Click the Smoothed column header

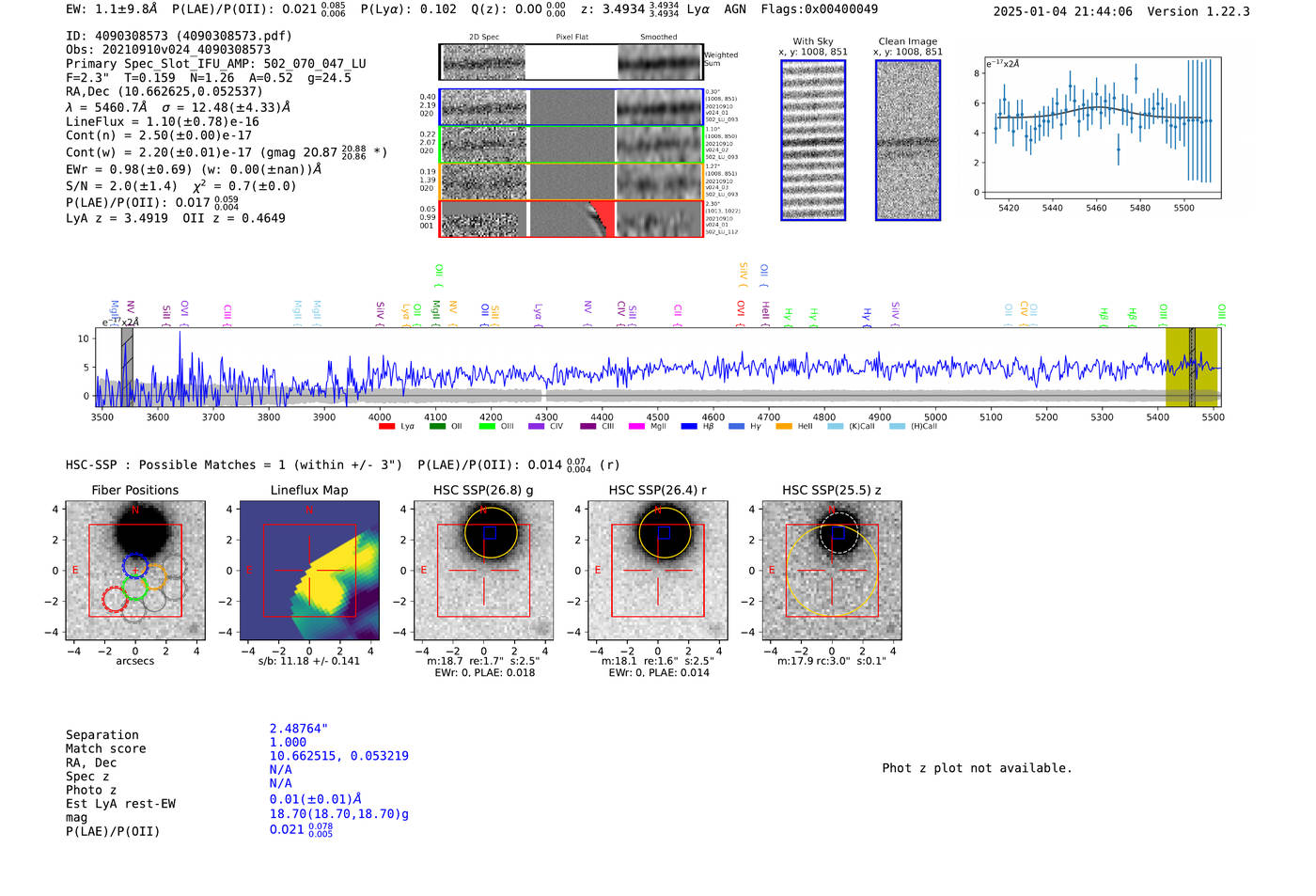click(658, 38)
